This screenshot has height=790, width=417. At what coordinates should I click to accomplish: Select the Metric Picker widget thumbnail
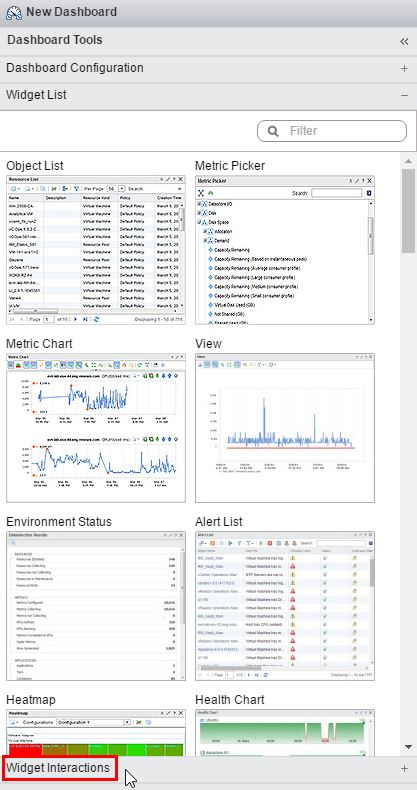click(285, 250)
